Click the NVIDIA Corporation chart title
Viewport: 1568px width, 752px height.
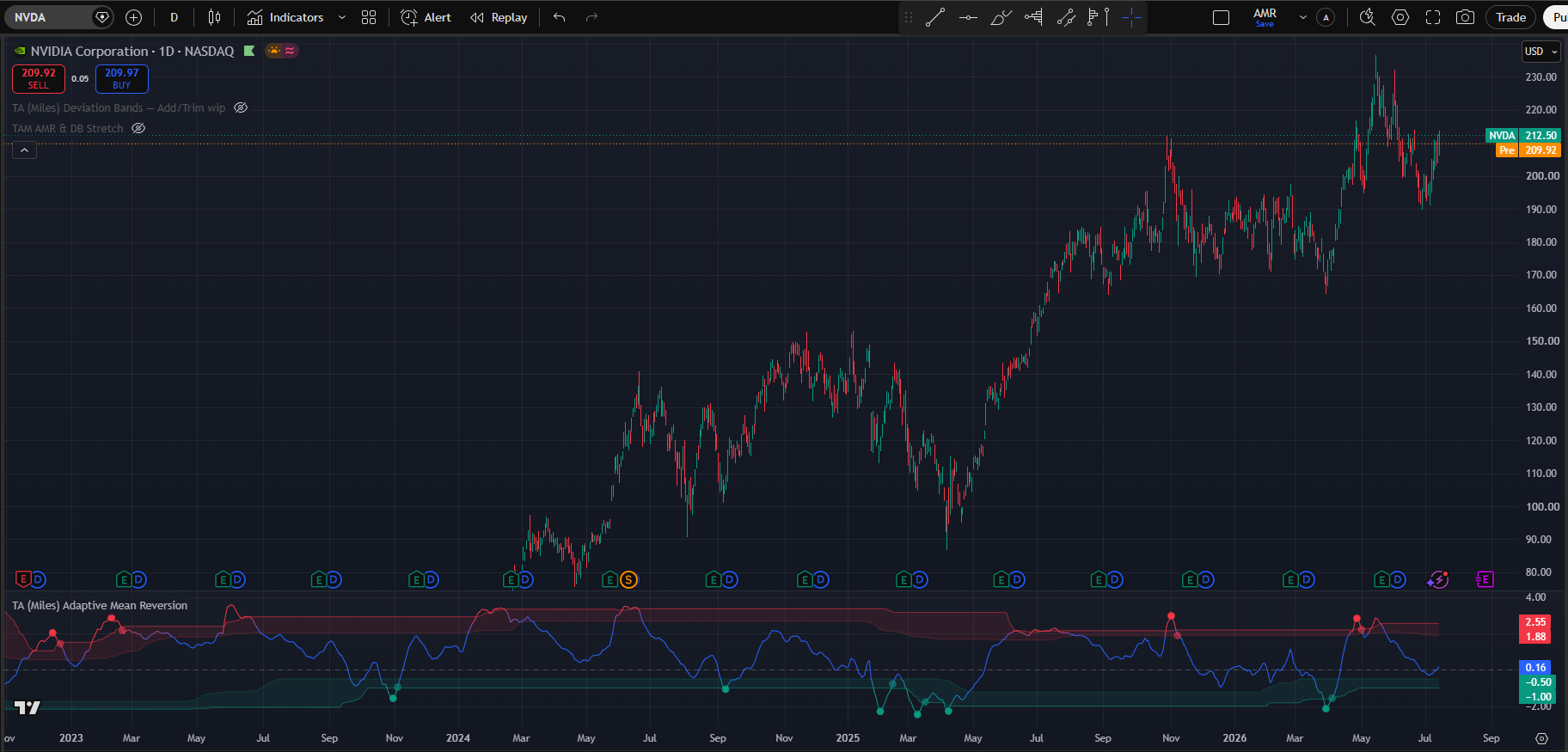coord(132,52)
